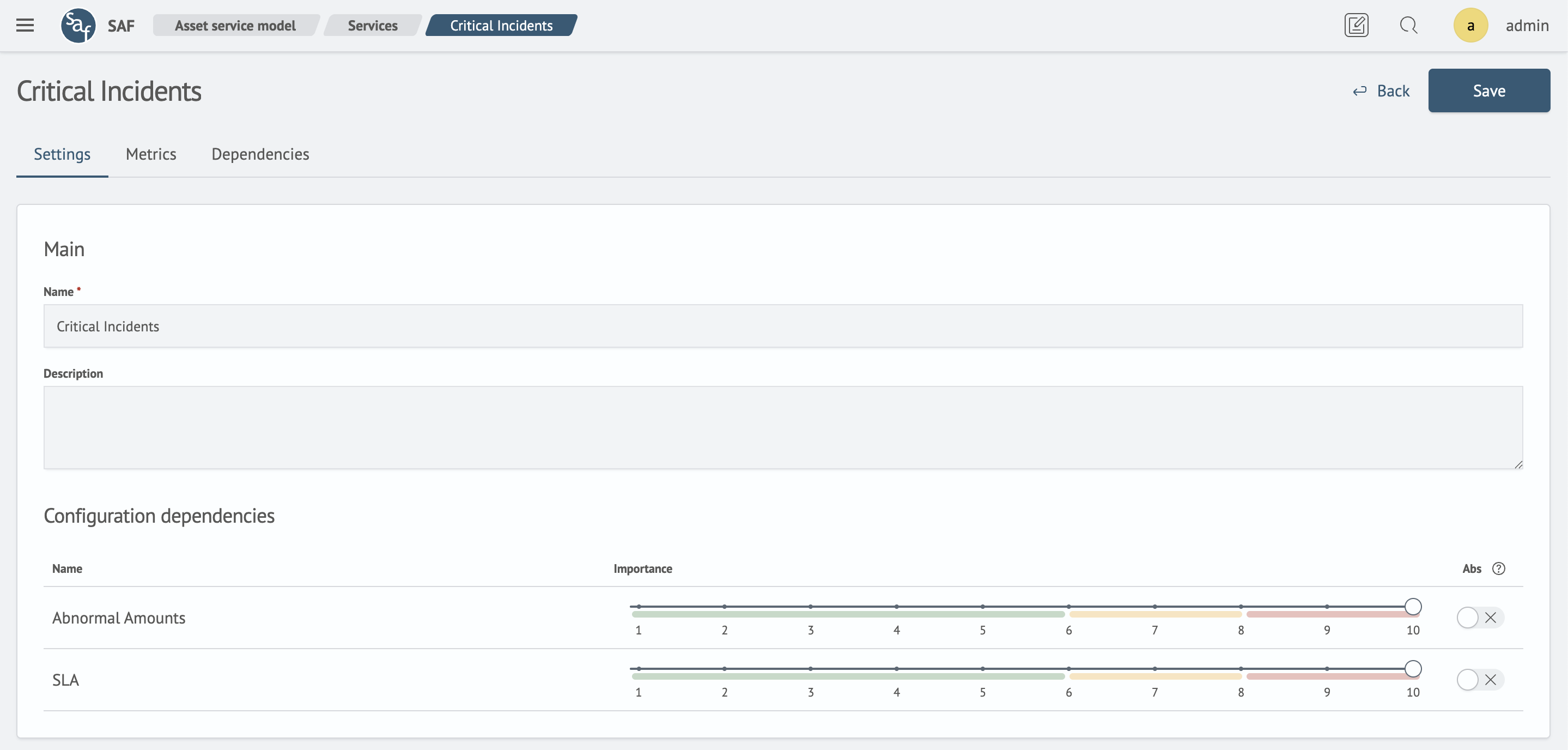1568x750 pixels.
Task: Switch to the Metrics tab
Action: point(151,154)
